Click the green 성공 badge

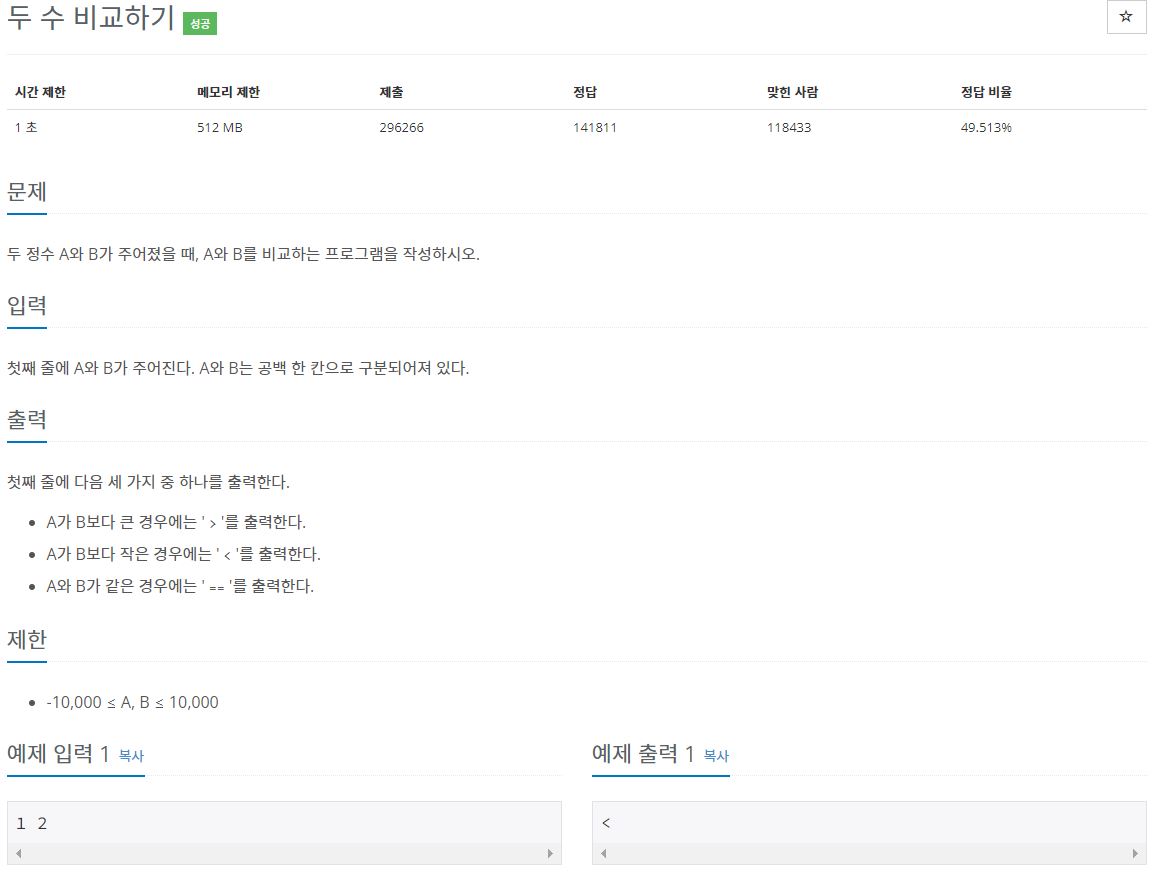(x=199, y=24)
